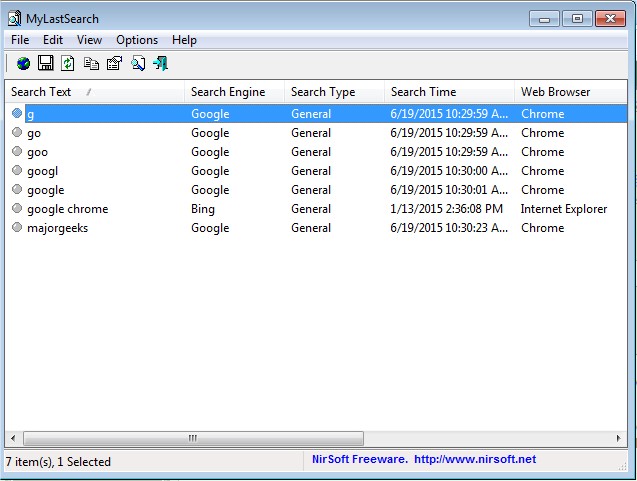
Task: Close the MyLastSearch window
Action: (610, 19)
